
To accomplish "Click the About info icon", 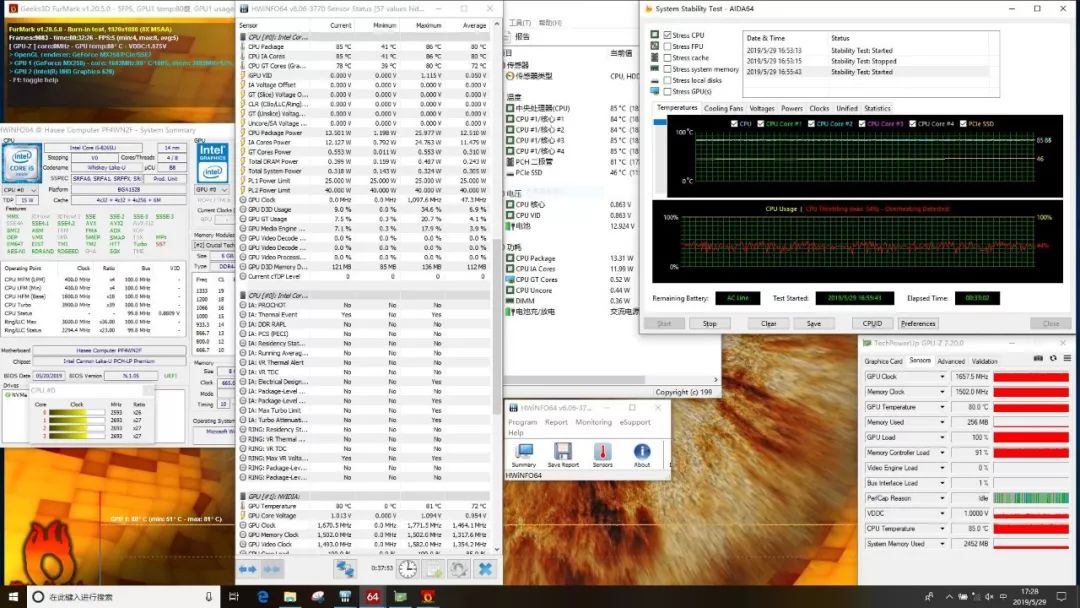I will (x=641, y=452).
